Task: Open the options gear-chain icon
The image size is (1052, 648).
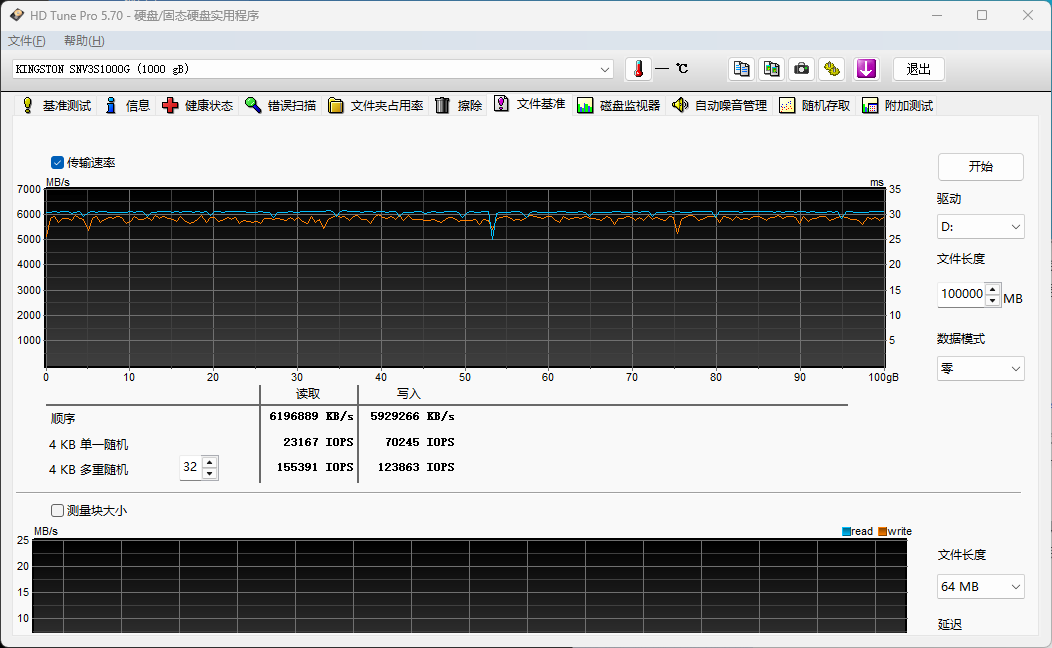Action: coord(831,69)
